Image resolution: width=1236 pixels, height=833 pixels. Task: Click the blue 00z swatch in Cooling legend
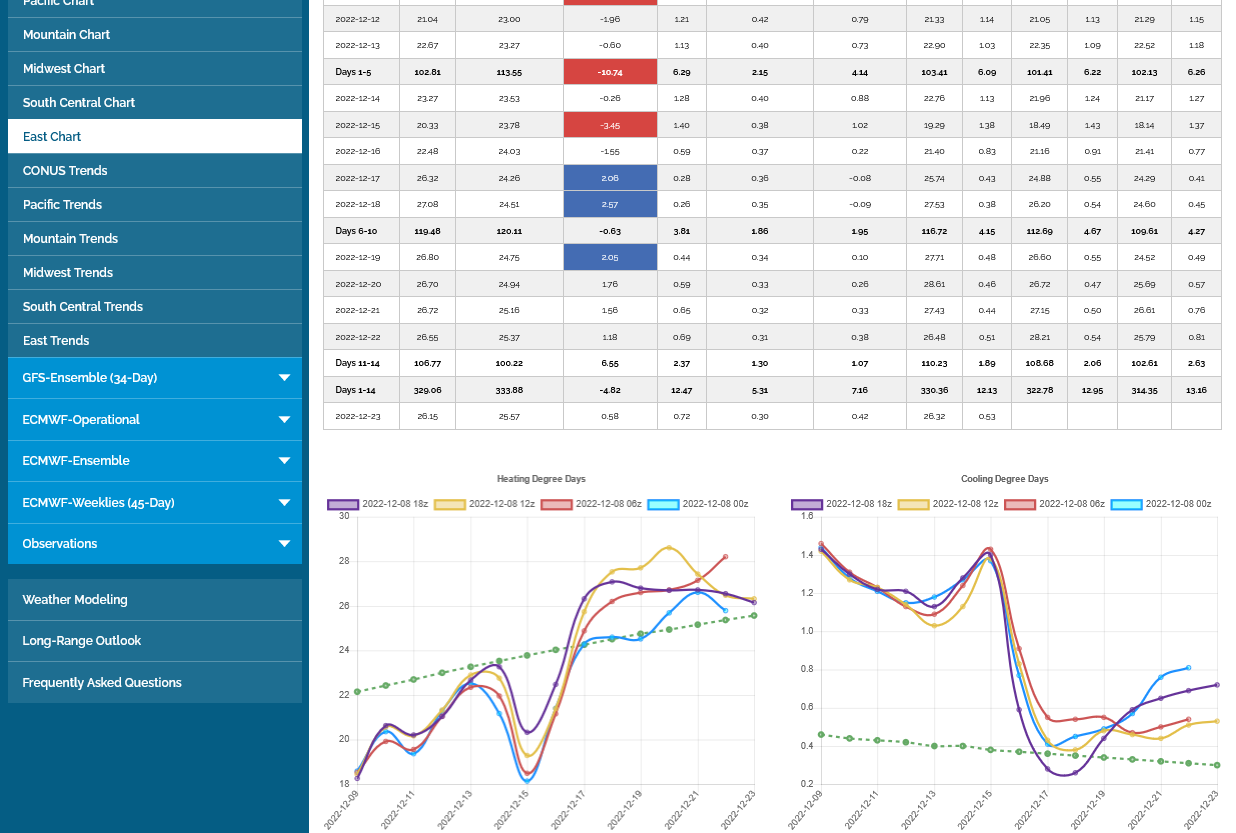coord(1127,505)
